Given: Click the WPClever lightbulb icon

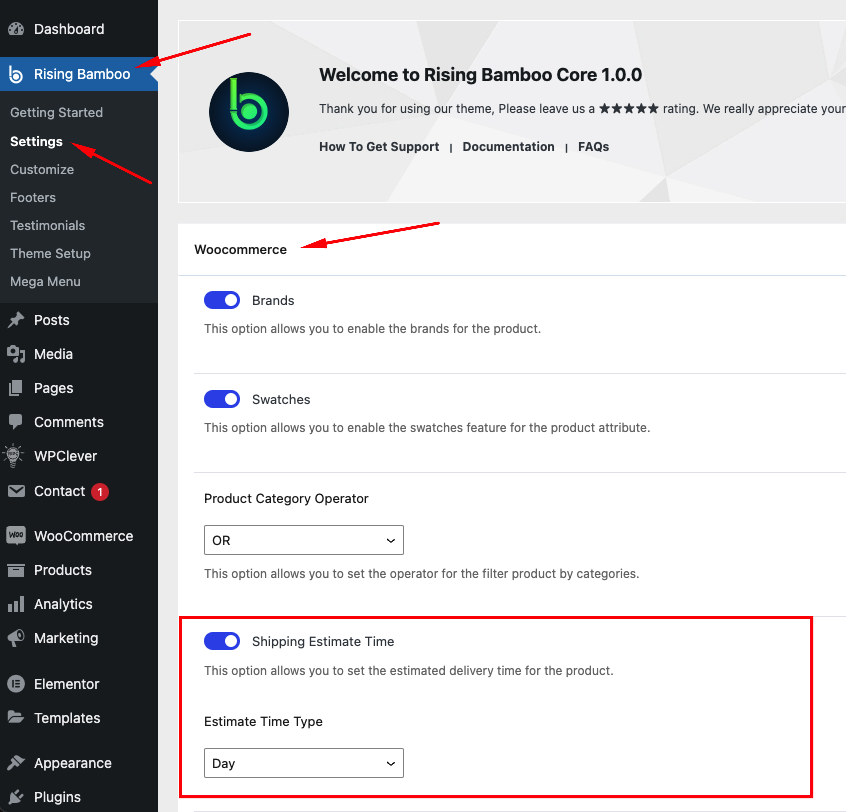Looking at the screenshot, I should click(13, 456).
